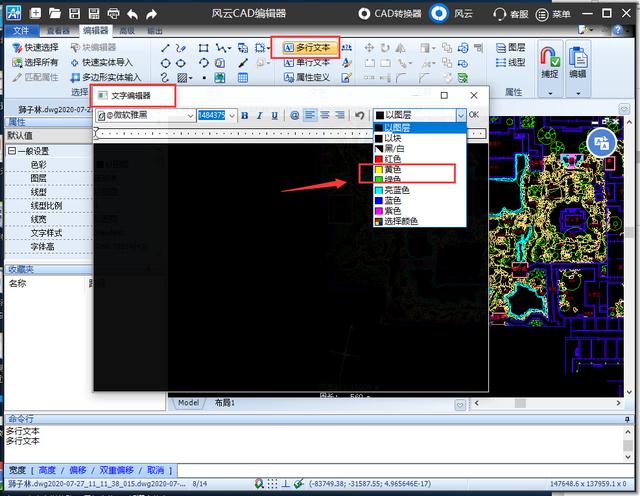Click the @ symbol insert button

(294, 116)
